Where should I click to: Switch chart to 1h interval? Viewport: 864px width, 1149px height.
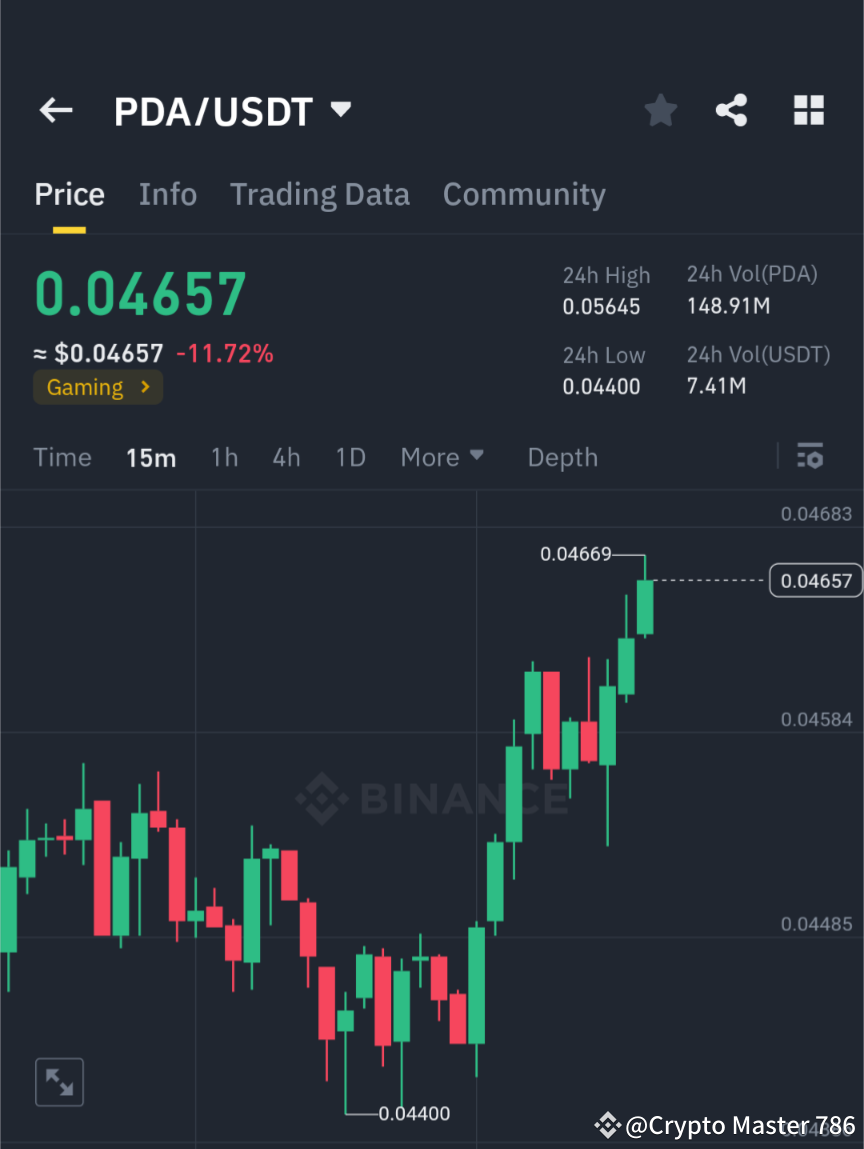pos(224,457)
